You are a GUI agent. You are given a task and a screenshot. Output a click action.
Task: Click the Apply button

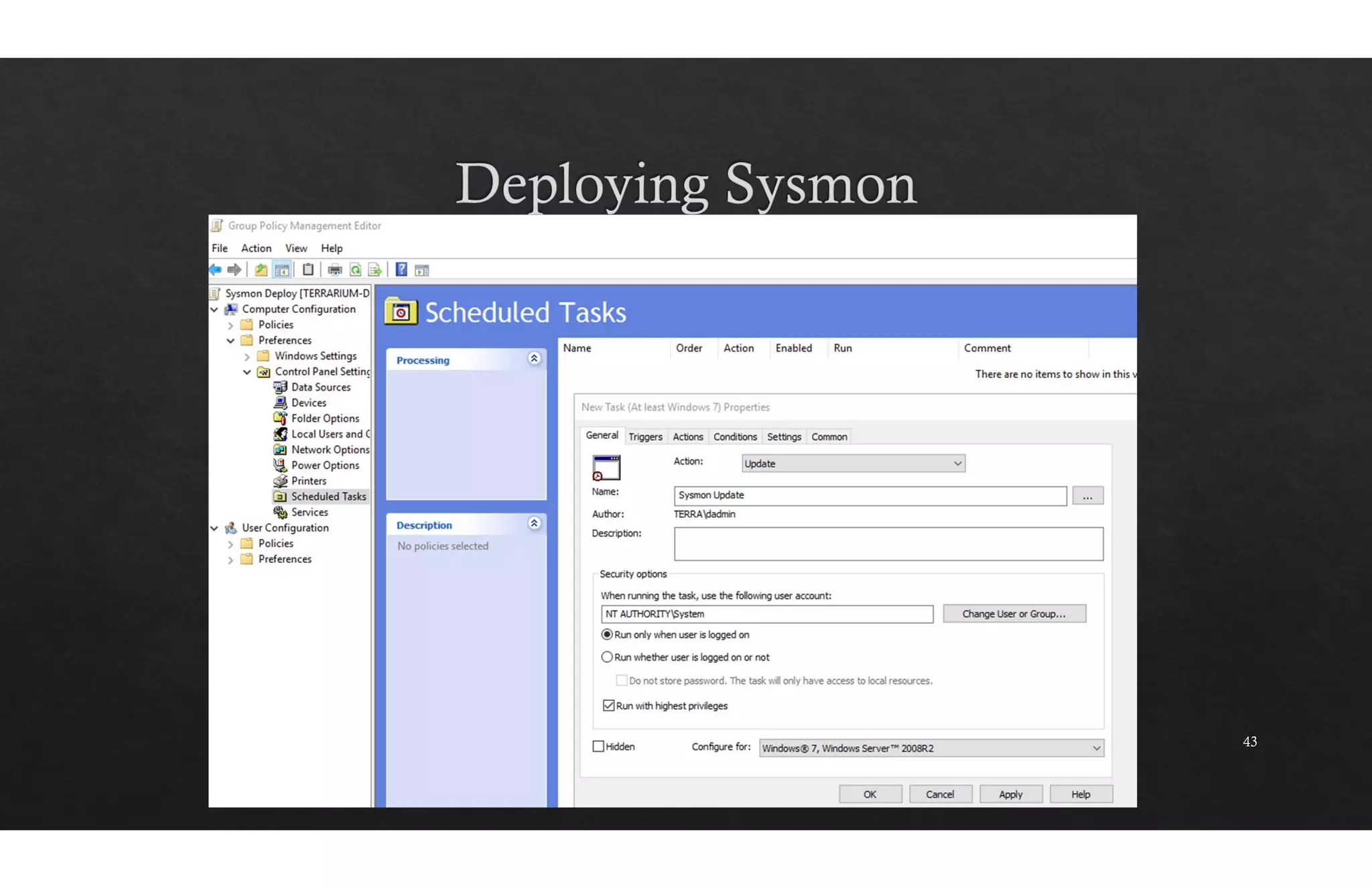1010,795
